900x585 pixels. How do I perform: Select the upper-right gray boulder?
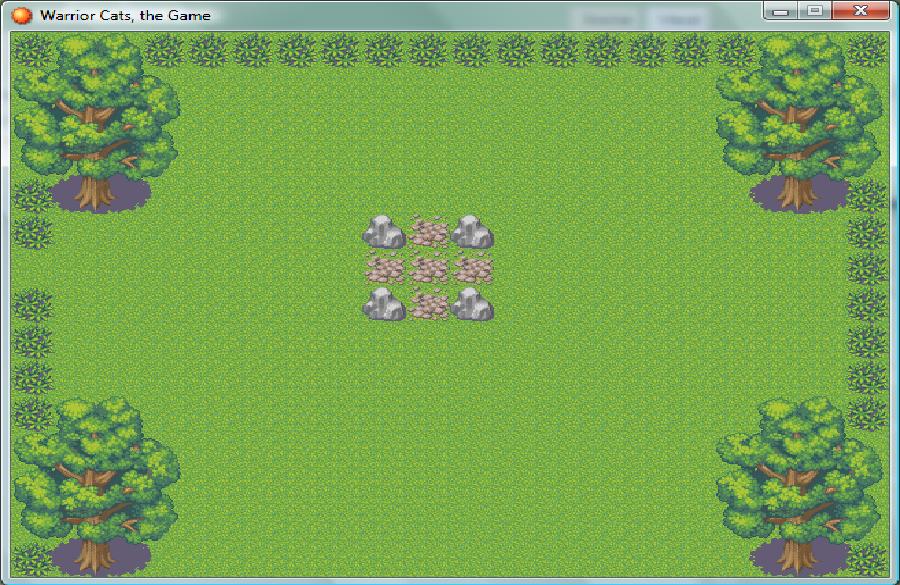coord(472,233)
